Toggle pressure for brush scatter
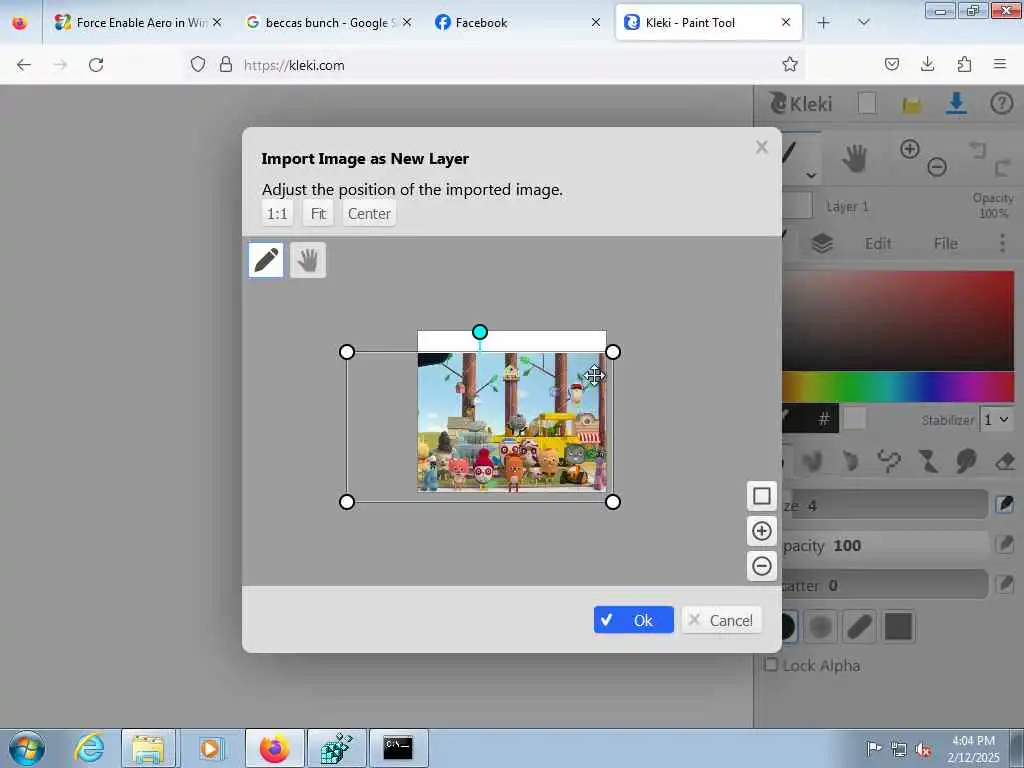 click(1004, 584)
